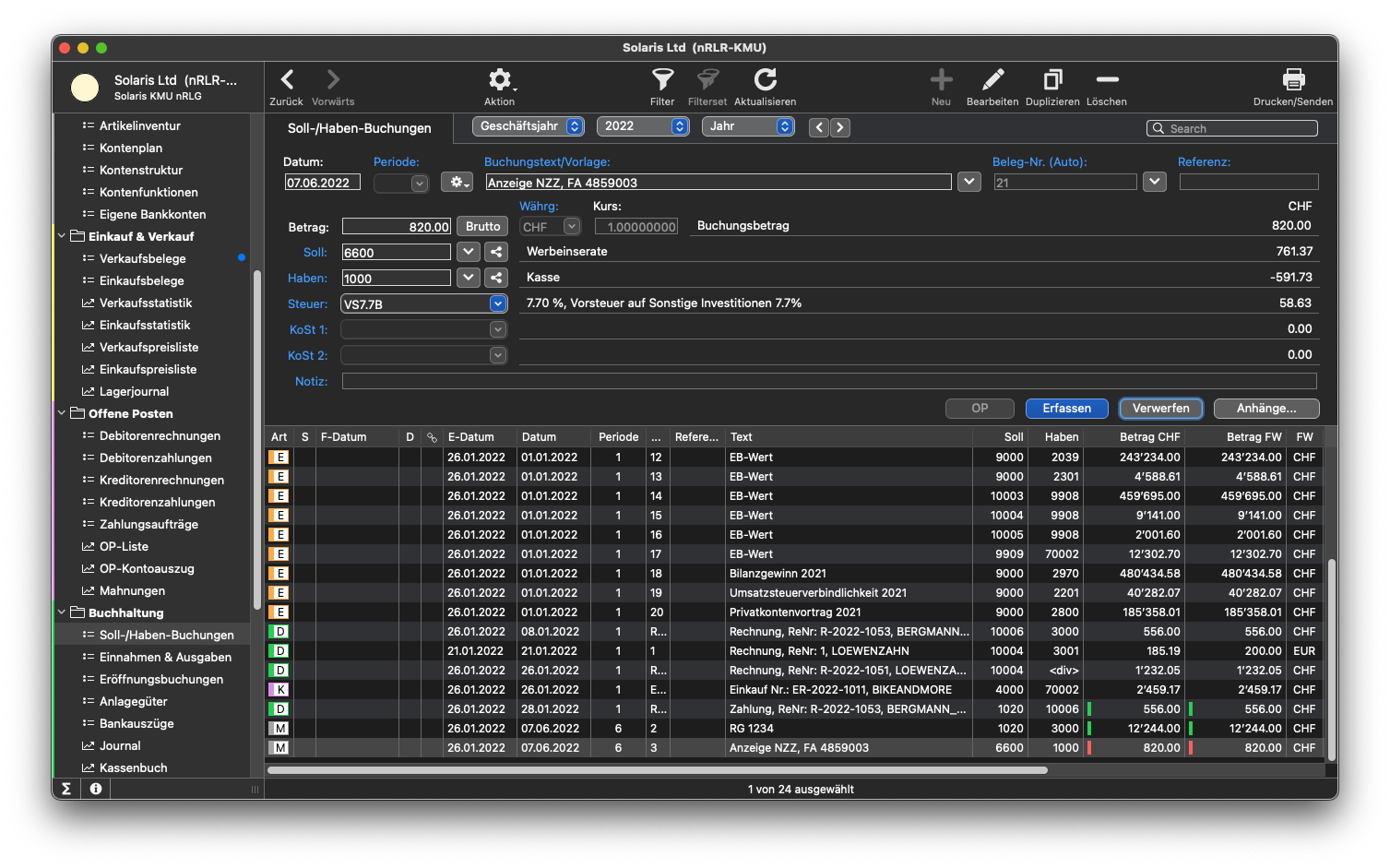Click the Verwerfen button
The image size is (1390, 868).
coord(1160,408)
